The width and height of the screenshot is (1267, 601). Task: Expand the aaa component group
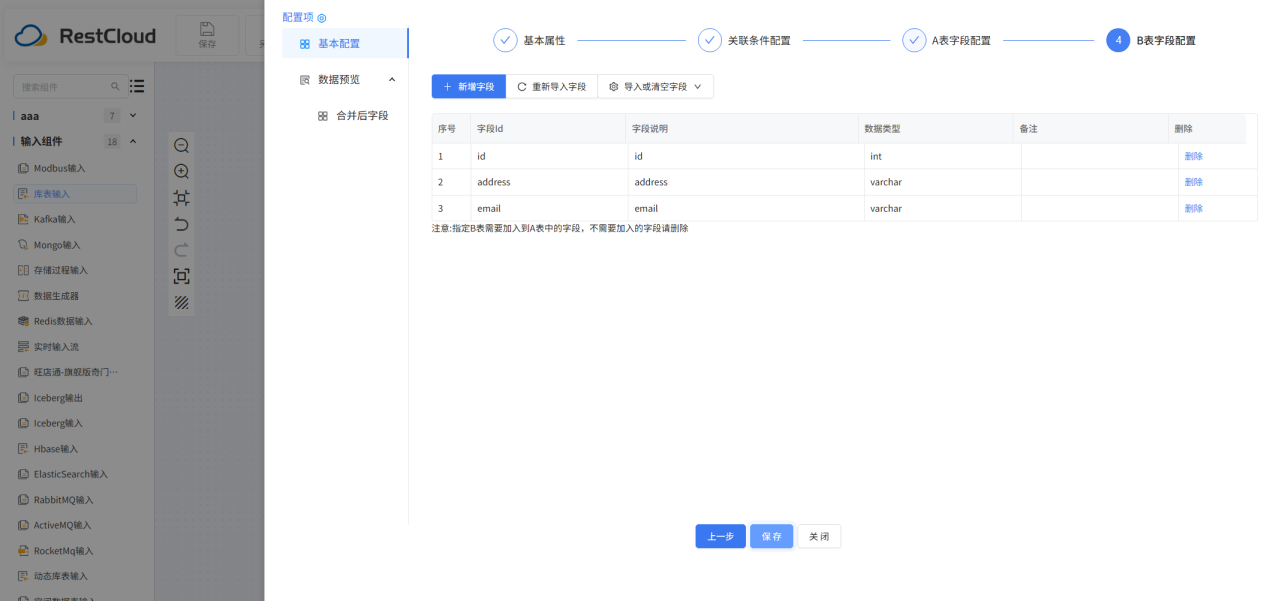(x=133, y=116)
